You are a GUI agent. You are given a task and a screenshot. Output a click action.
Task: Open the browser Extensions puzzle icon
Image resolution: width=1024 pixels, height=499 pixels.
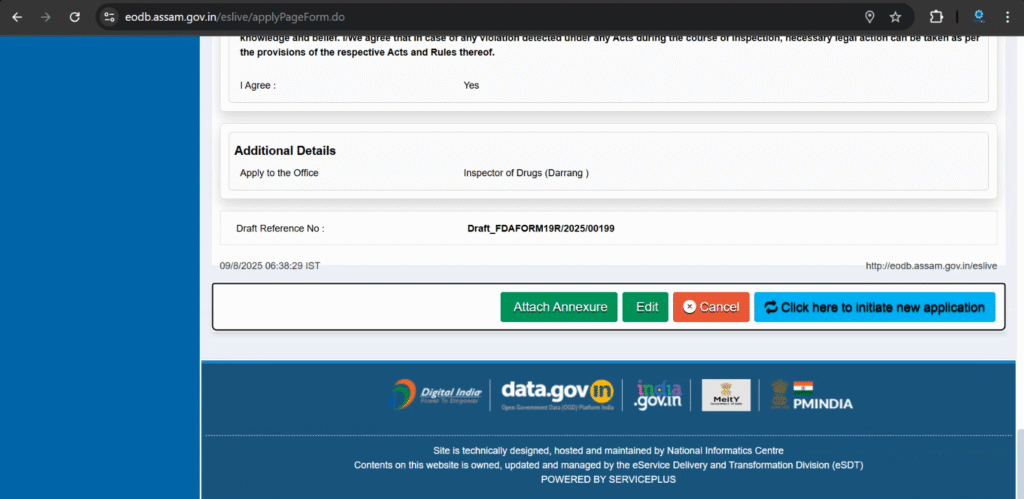click(936, 17)
